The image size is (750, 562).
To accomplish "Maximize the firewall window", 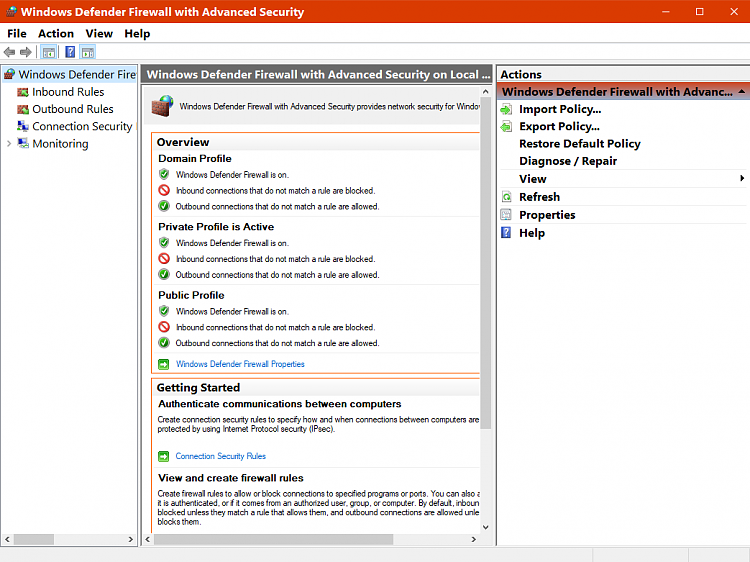I will [x=699, y=11].
